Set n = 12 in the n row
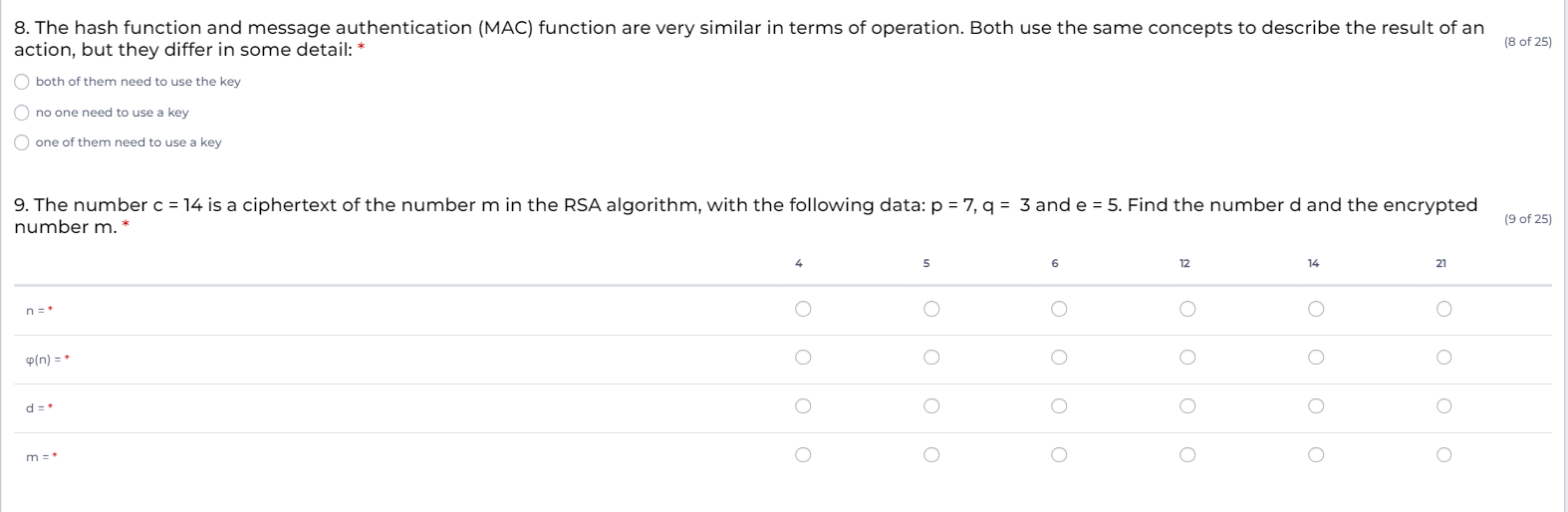1568x512 pixels. pos(1186,309)
